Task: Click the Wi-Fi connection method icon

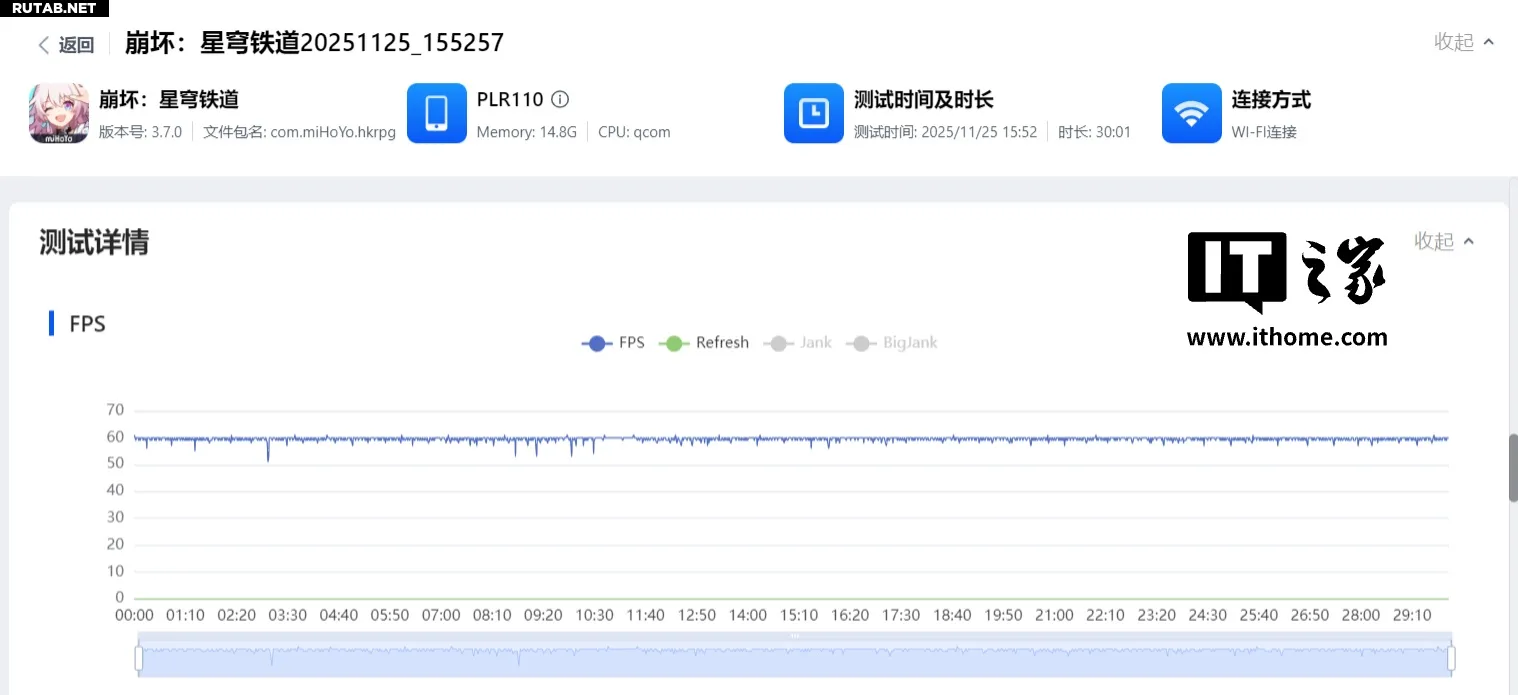Action: pyautogui.click(x=1191, y=113)
